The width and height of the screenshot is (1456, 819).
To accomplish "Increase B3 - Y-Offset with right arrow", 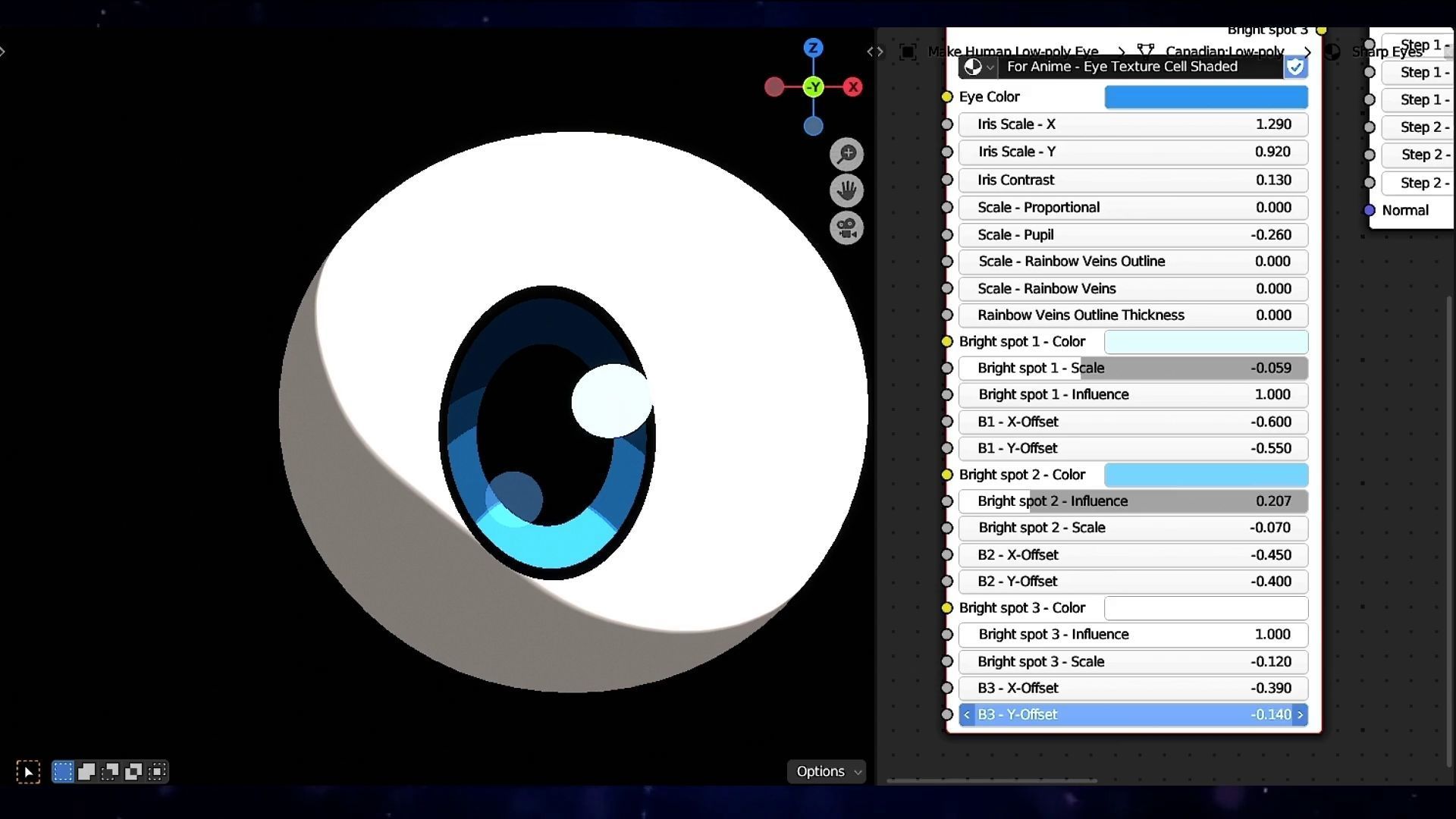I will (x=1300, y=715).
